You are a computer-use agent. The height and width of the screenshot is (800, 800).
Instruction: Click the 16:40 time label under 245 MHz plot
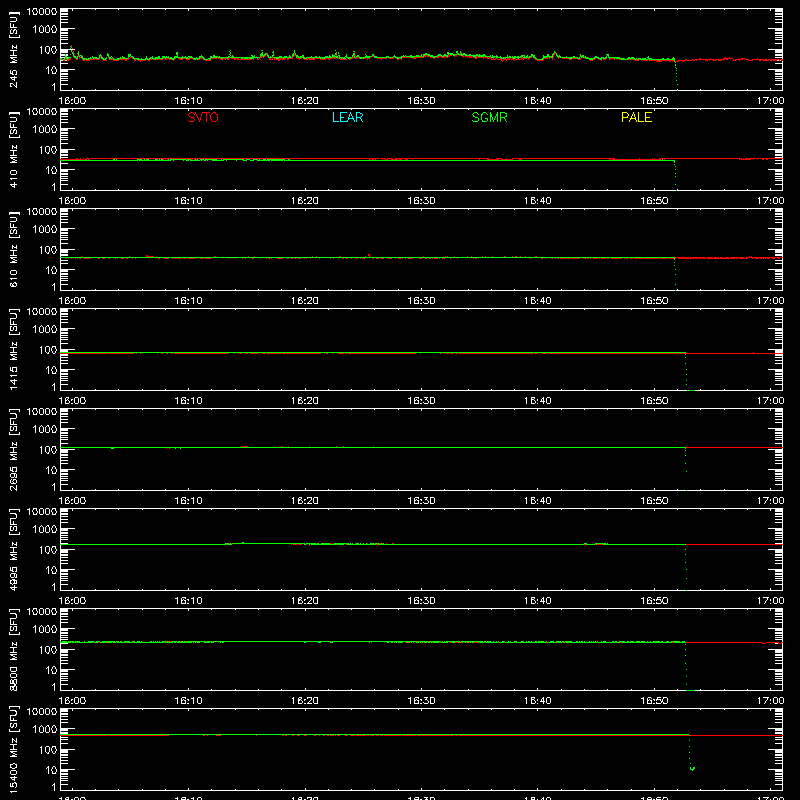538,101
